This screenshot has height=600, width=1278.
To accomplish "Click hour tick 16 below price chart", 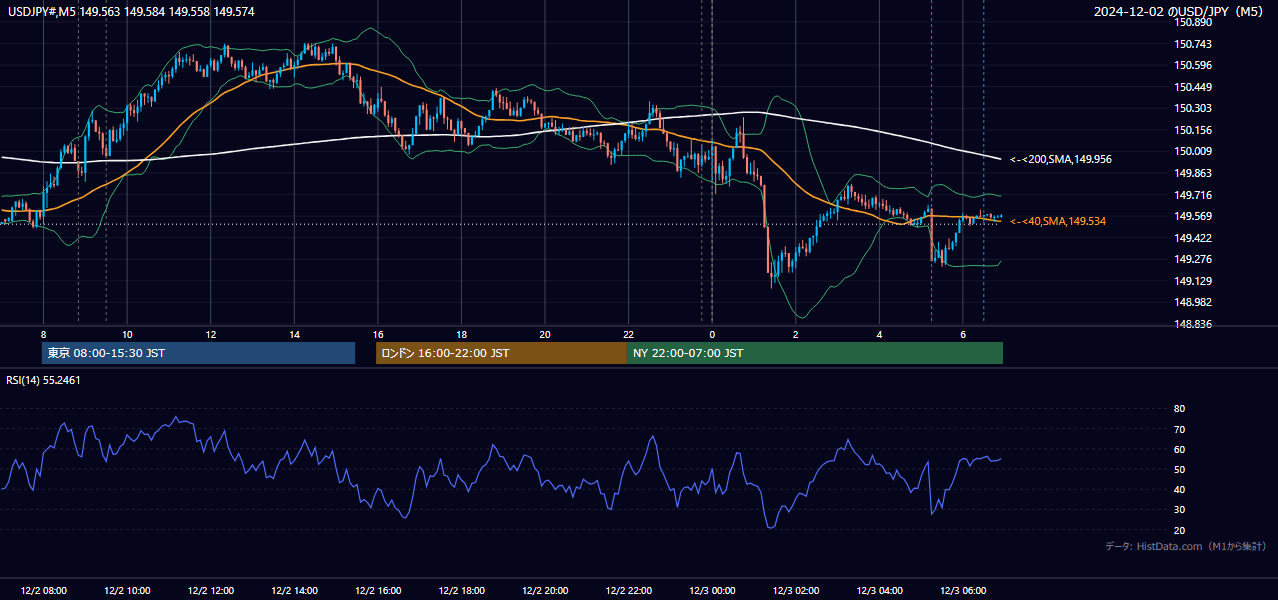I will [x=378, y=334].
